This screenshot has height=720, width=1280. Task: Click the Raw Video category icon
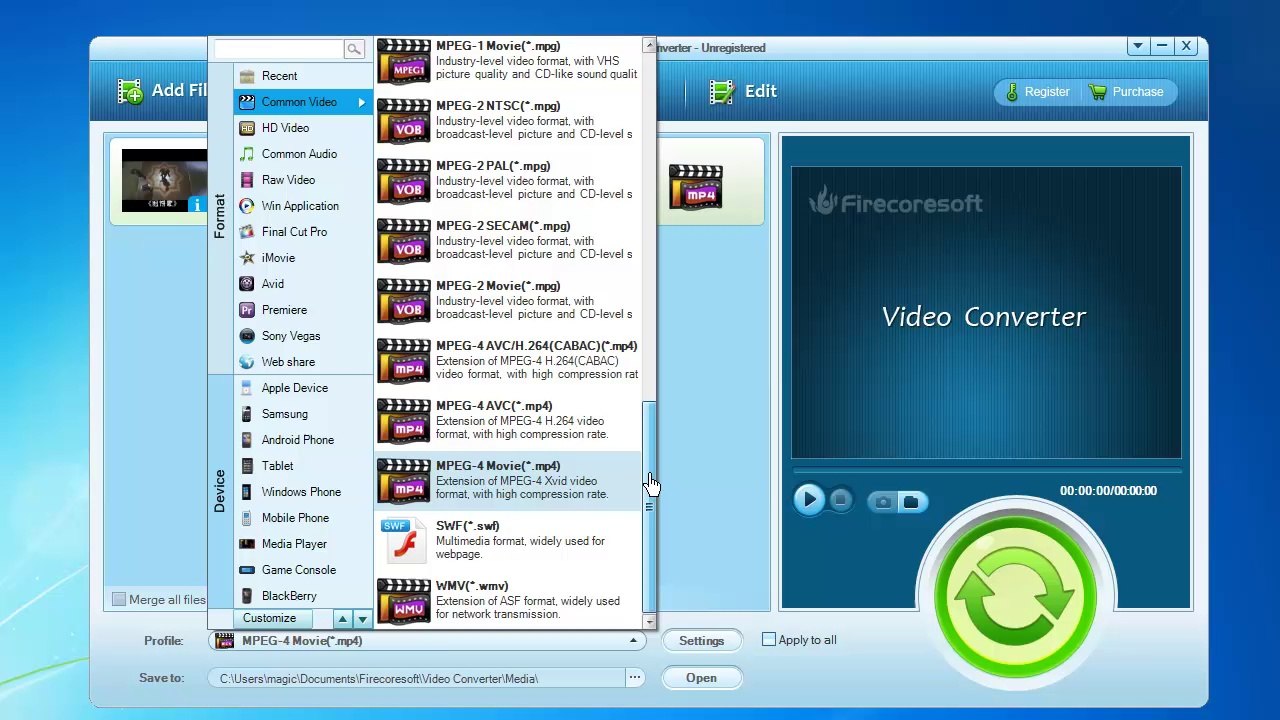[x=247, y=180]
